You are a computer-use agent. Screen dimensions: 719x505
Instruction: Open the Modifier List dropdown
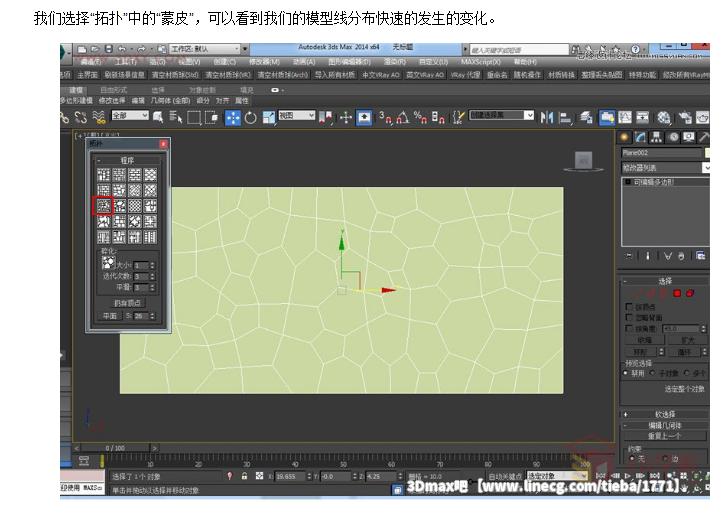(x=665, y=168)
